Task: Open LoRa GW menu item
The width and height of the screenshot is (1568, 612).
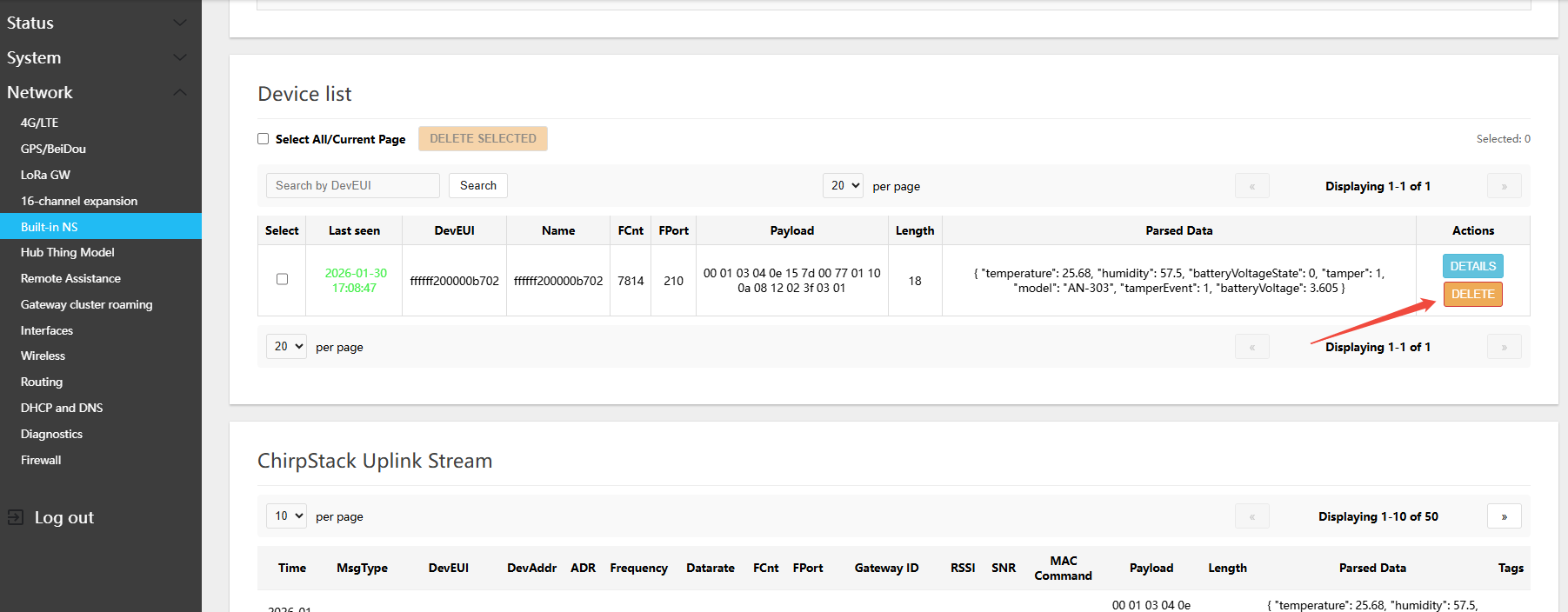Action: [x=45, y=175]
